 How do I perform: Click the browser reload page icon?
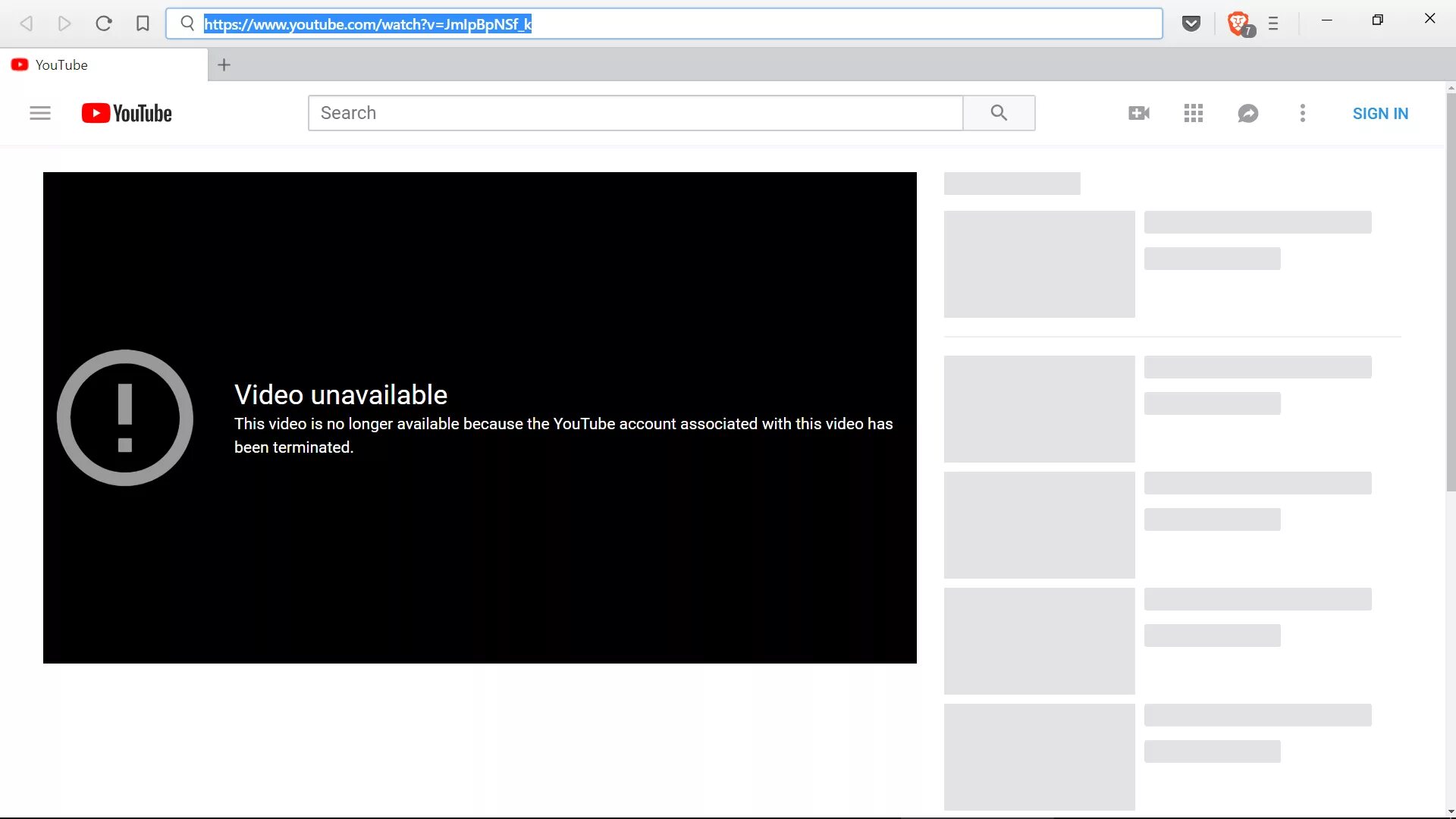pos(103,24)
